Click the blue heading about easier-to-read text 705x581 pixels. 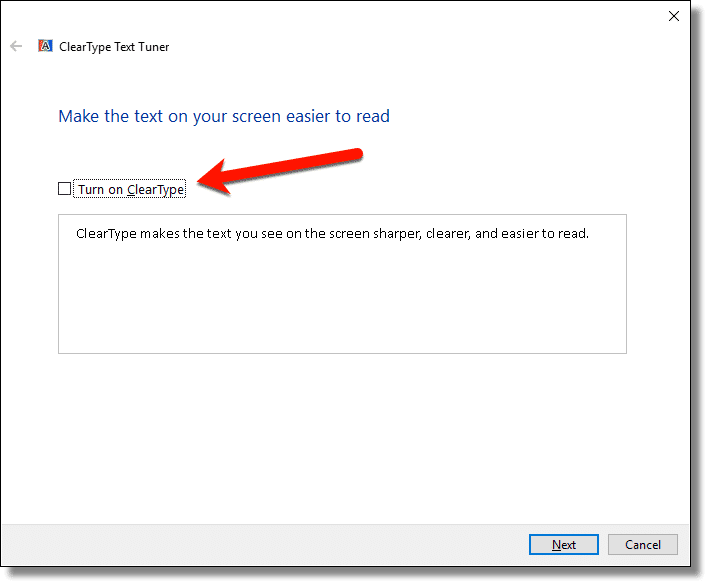[x=224, y=116]
